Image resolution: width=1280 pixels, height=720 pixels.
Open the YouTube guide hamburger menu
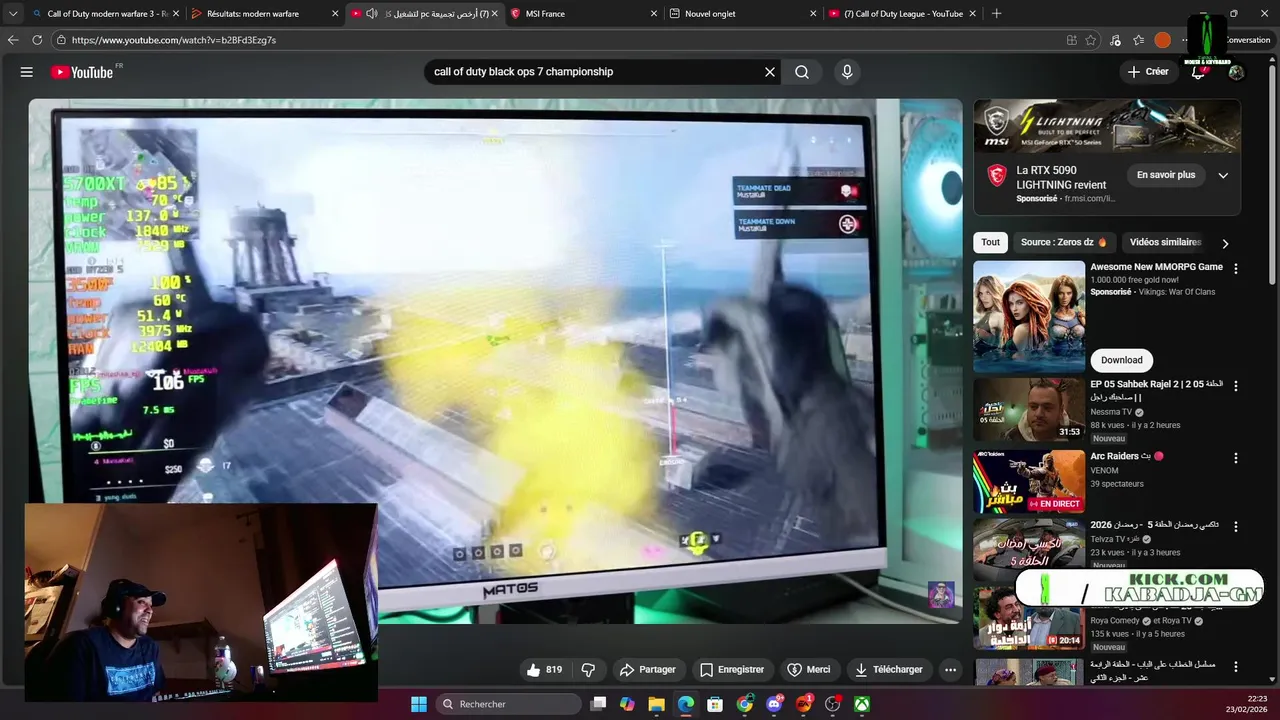click(27, 72)
